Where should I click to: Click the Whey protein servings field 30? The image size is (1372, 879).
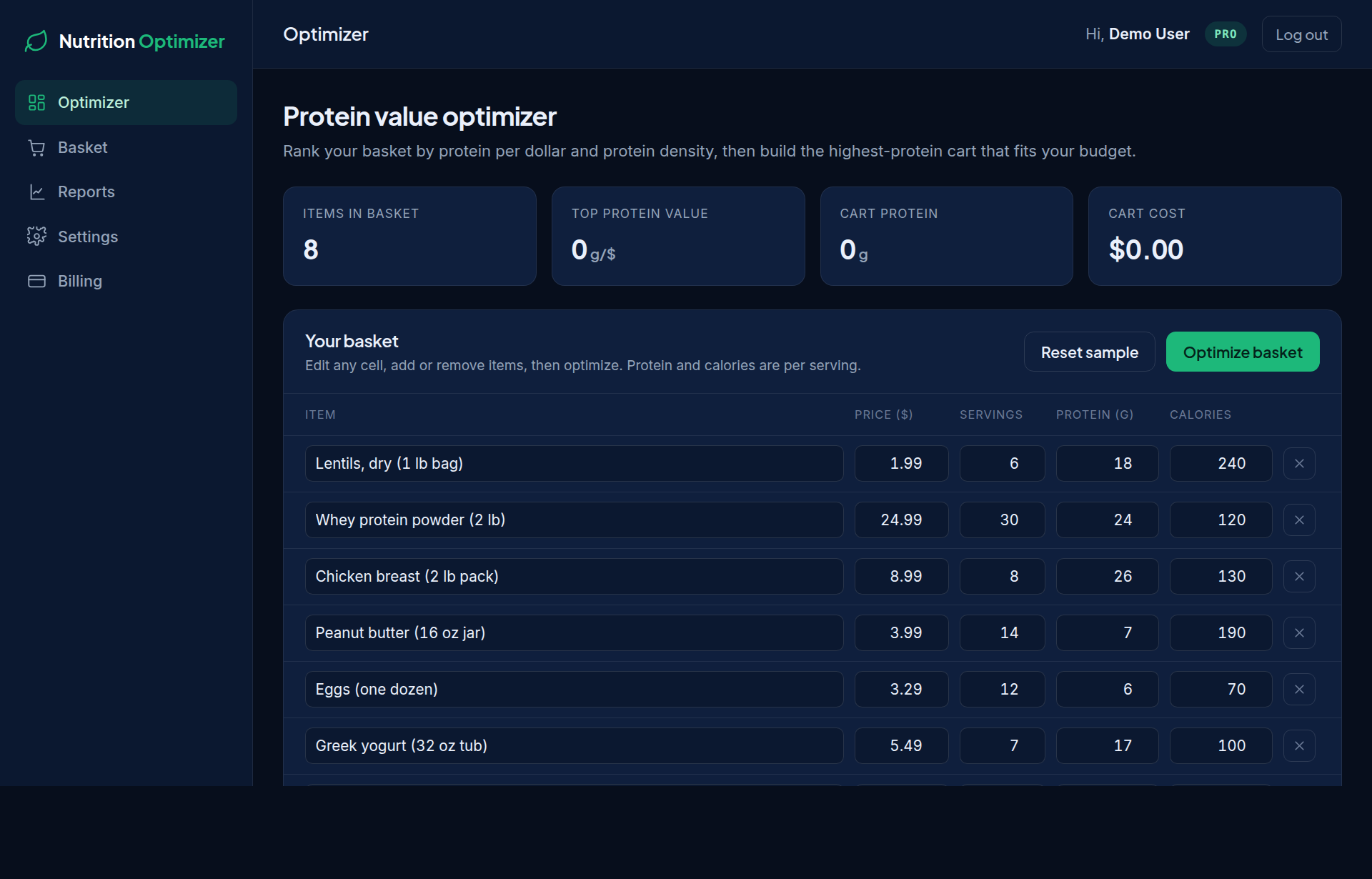[1003, 520]
